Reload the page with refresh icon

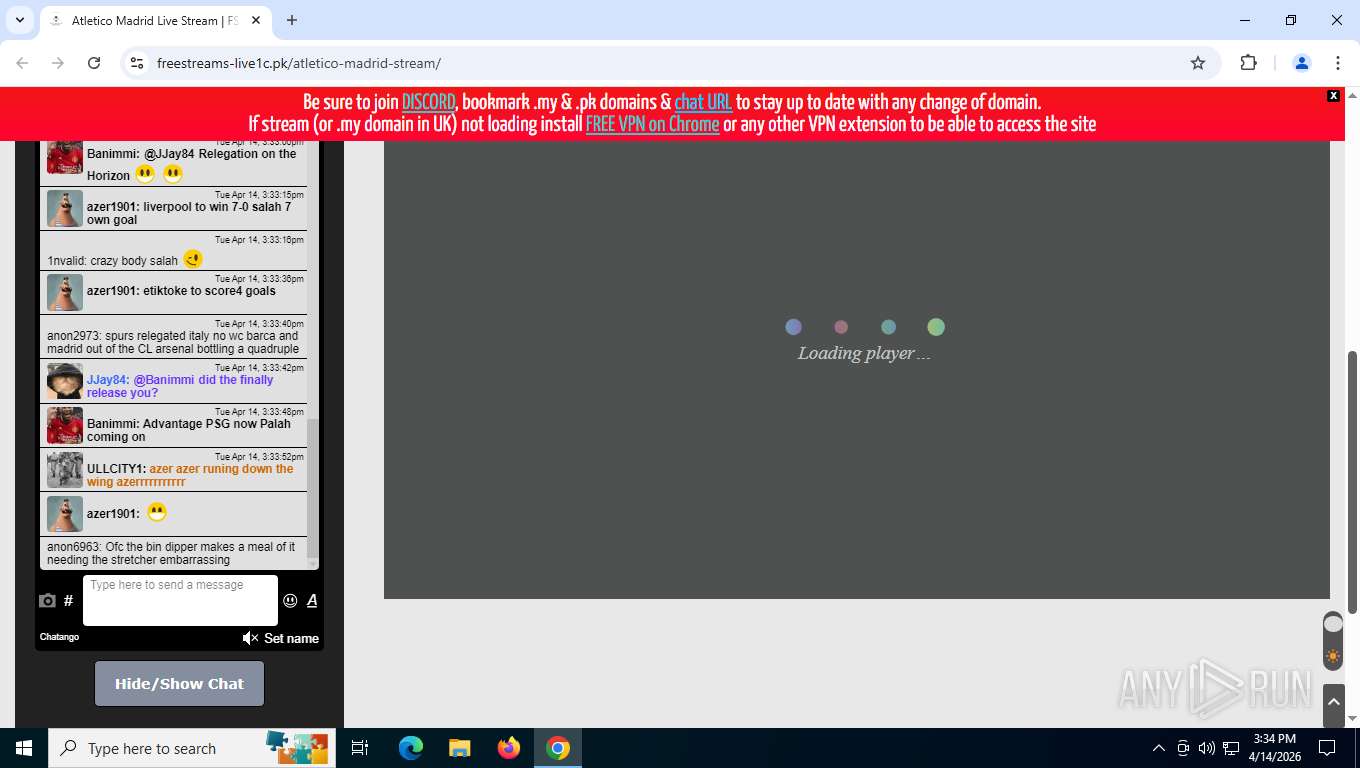pos(94,63)
